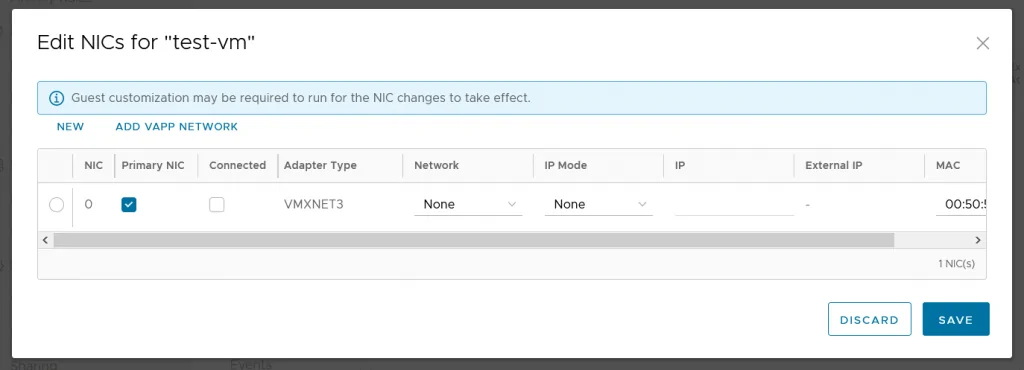Screen dimensions: 1024x370
Task: Save the NIC changes
Action: [x=956, y=319]
